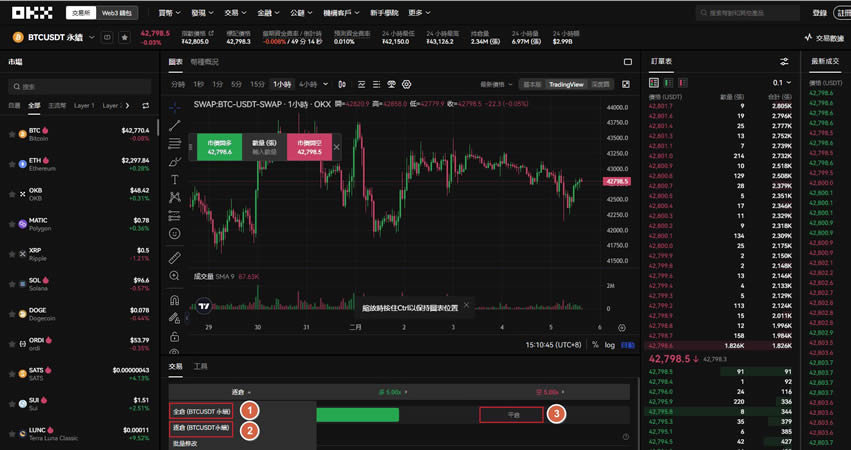
Task: Click the ruler measure tool
Action: click(x=175, y=257)
